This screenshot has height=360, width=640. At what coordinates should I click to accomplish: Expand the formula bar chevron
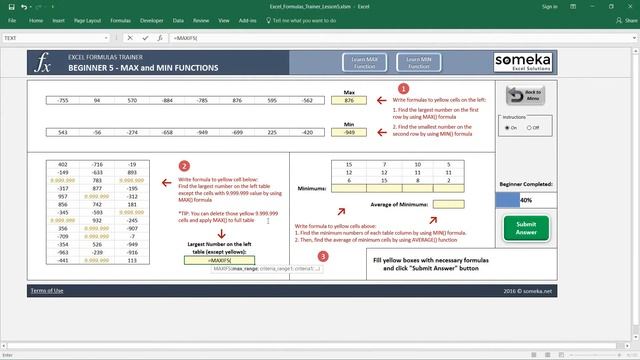[634, 38]
